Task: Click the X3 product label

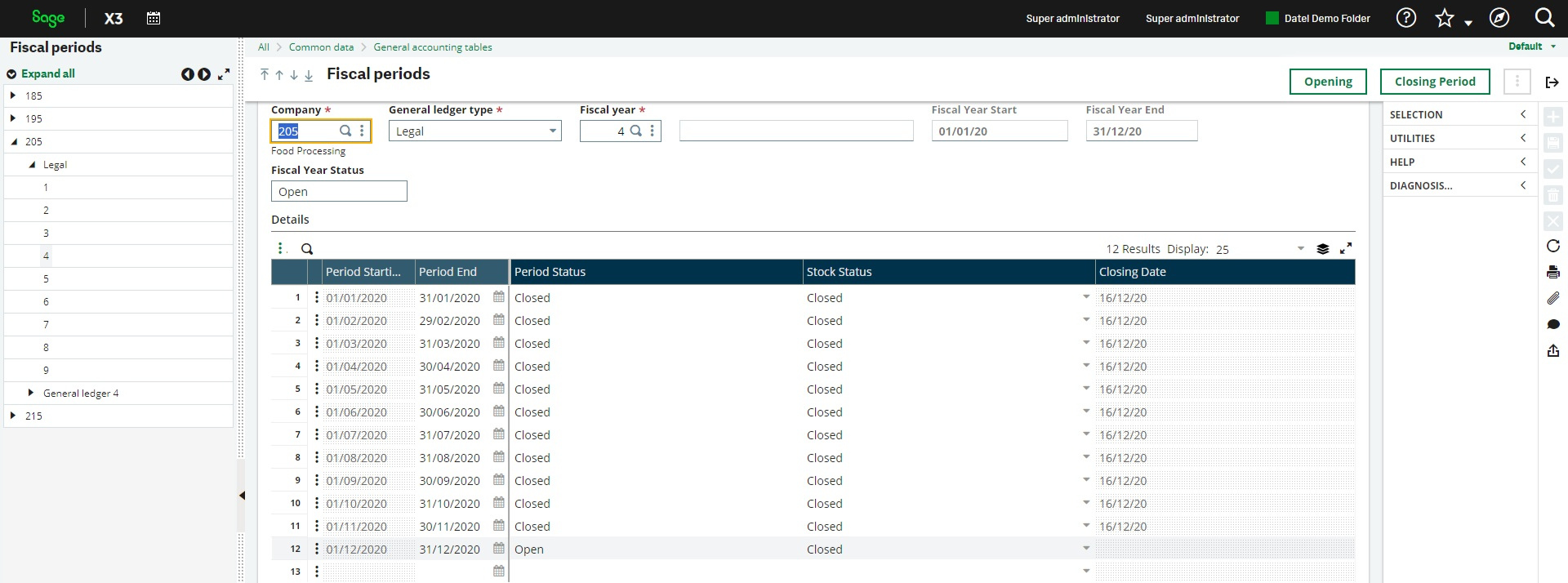Action: [x=114, y=18]
